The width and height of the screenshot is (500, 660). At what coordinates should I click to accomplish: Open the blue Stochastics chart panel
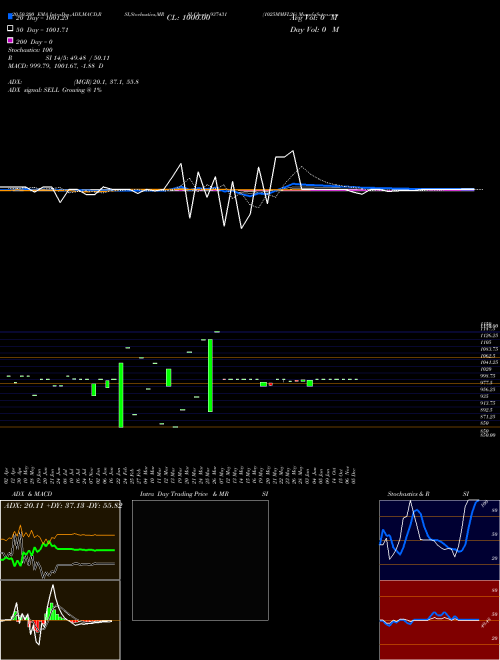pos(439,540)
